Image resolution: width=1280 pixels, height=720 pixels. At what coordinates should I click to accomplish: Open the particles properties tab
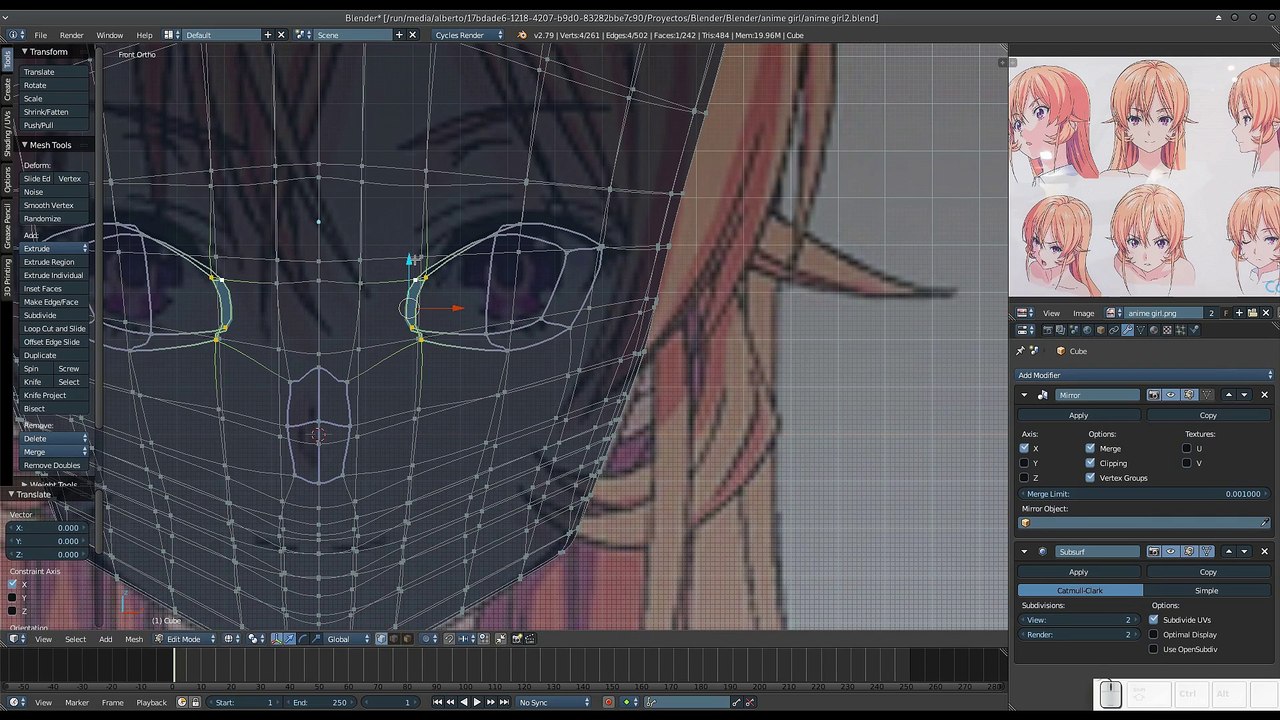[1179, 330]
